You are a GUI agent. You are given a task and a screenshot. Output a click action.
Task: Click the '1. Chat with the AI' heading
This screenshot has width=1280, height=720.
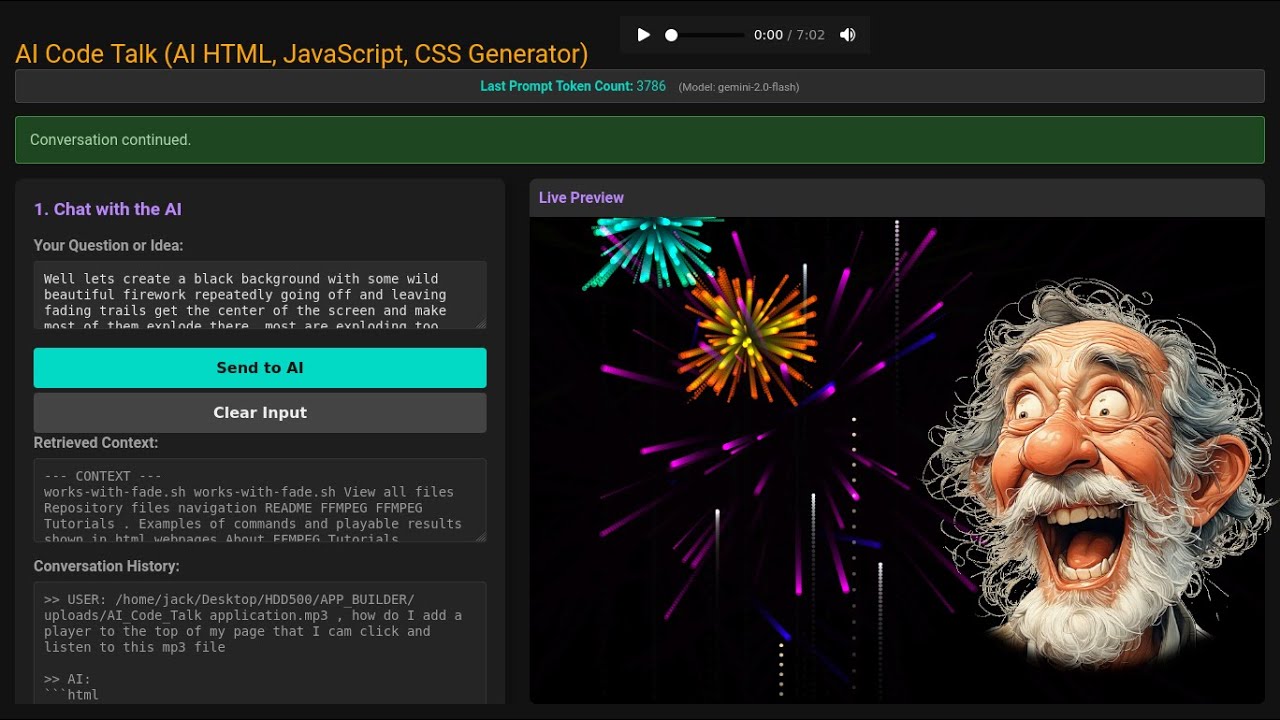tap(108, 209)
